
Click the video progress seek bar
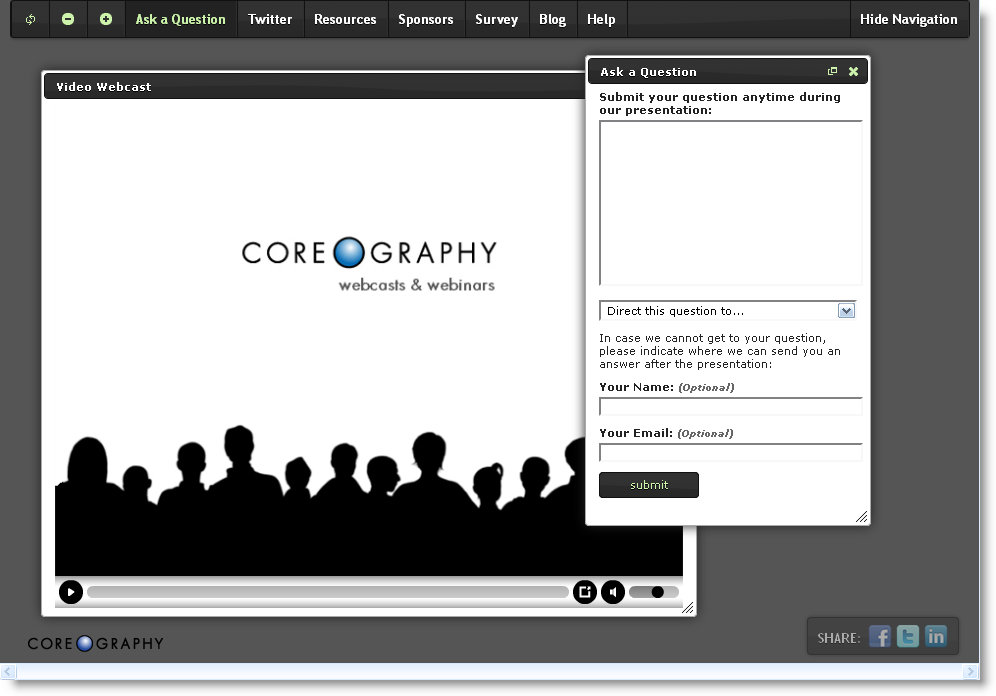(328, 592)
